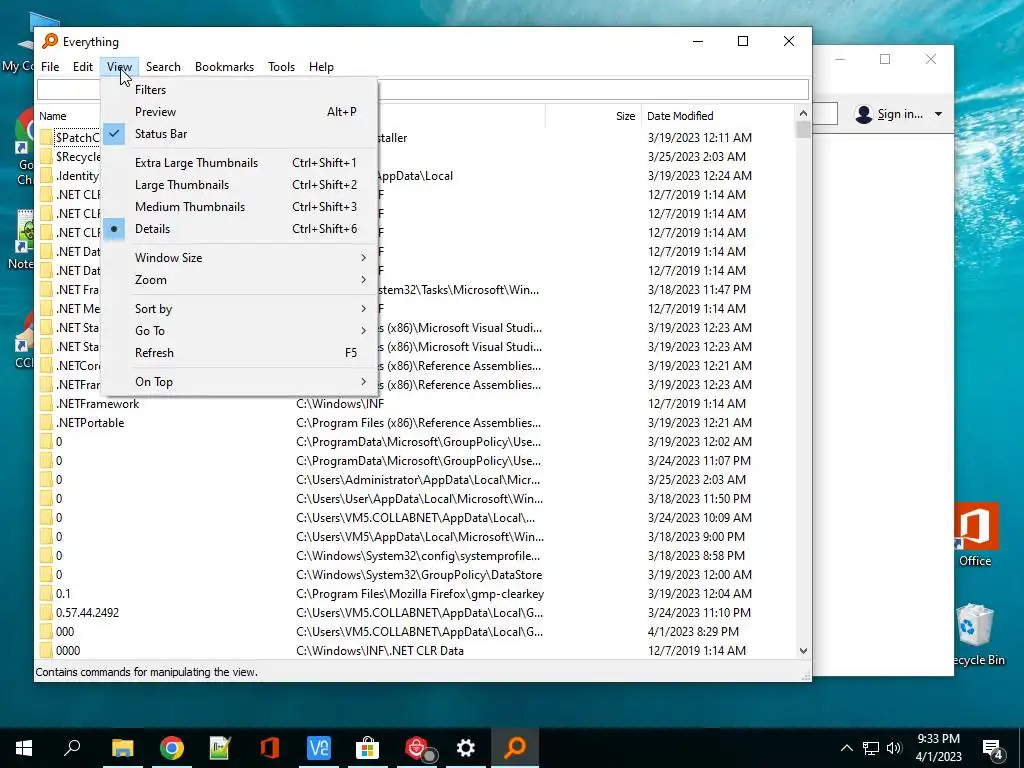The width and height of the screenshot is (1024, 768).
Task: Expand the Sort by submenu
Action: [239, 309]
